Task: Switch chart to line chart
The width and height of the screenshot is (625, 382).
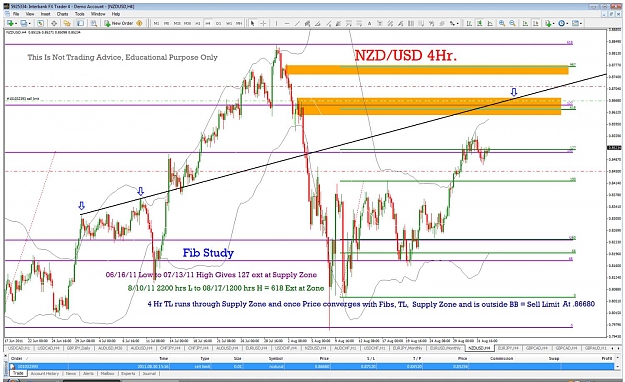Action: click(490, 24)
